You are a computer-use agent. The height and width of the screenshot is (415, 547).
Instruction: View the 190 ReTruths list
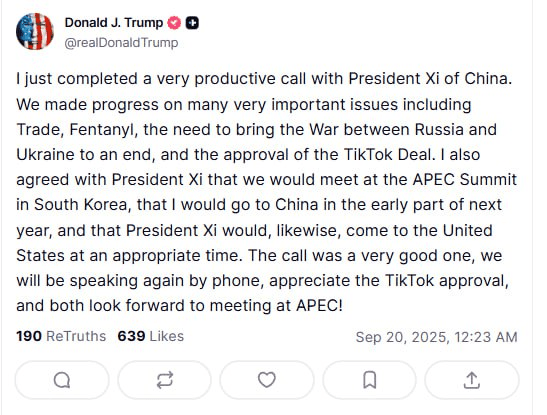pos(61,337)
